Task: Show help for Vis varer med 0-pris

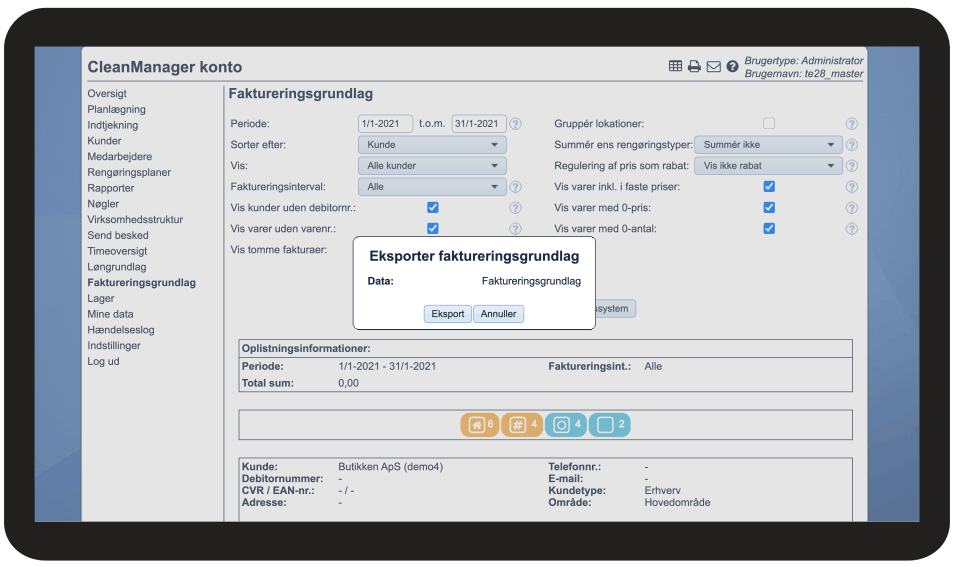Action: [852, 208]
